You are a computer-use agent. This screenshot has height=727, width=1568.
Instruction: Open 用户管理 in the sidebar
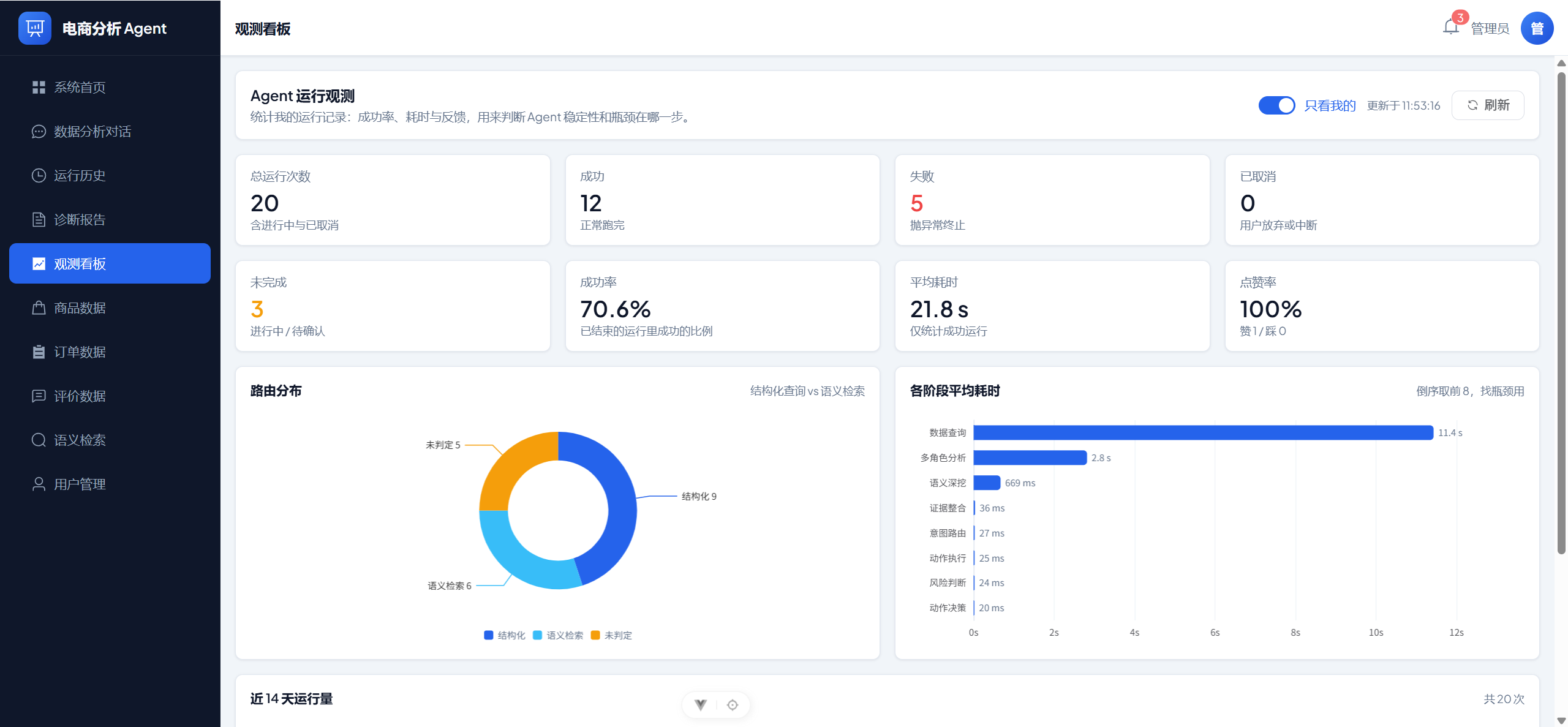pos(110,484)
